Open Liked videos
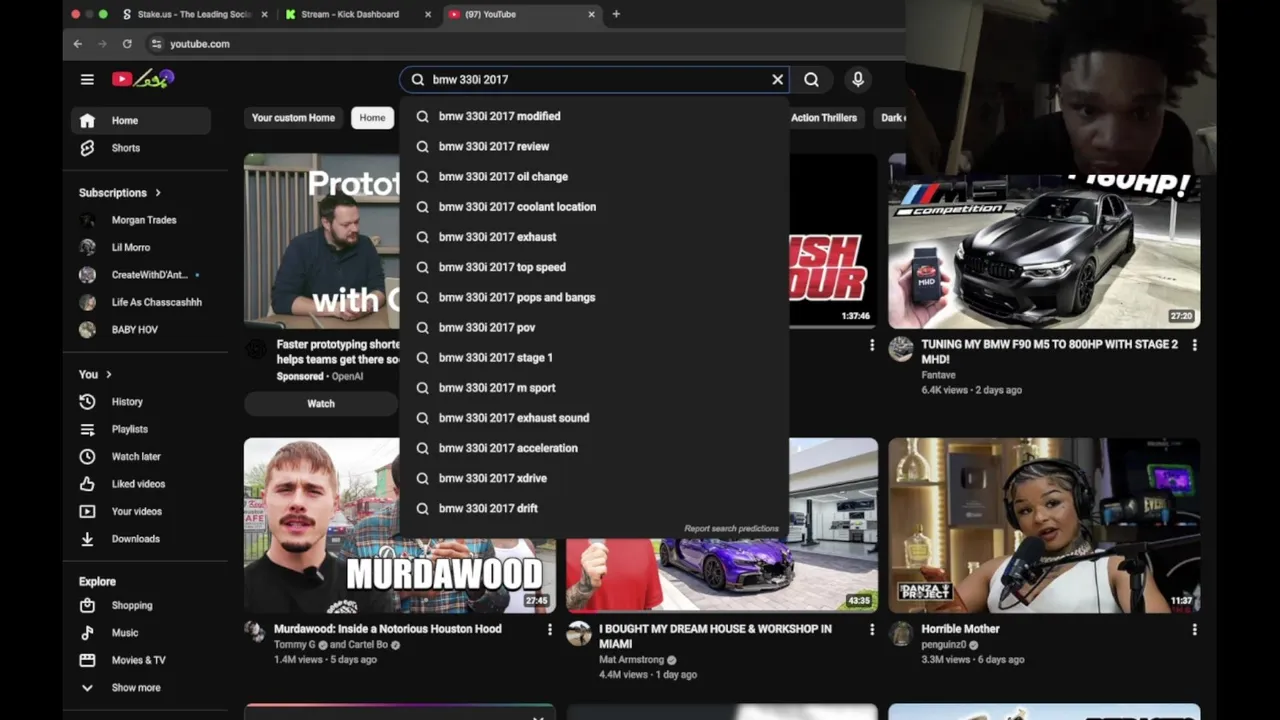 point(141,484)
